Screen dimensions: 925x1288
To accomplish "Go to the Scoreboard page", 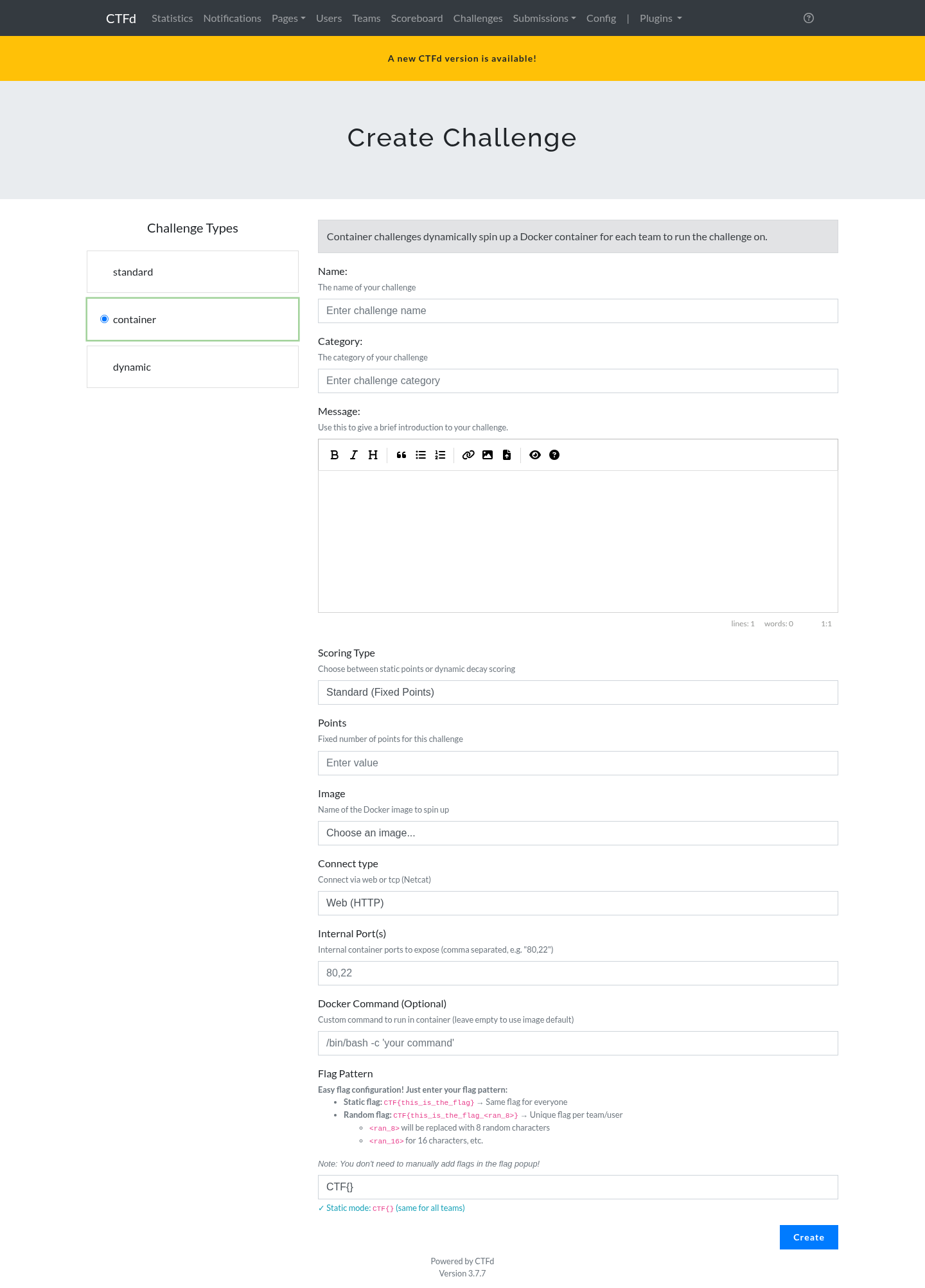I will pyautogui.click(x=417, y=18).
